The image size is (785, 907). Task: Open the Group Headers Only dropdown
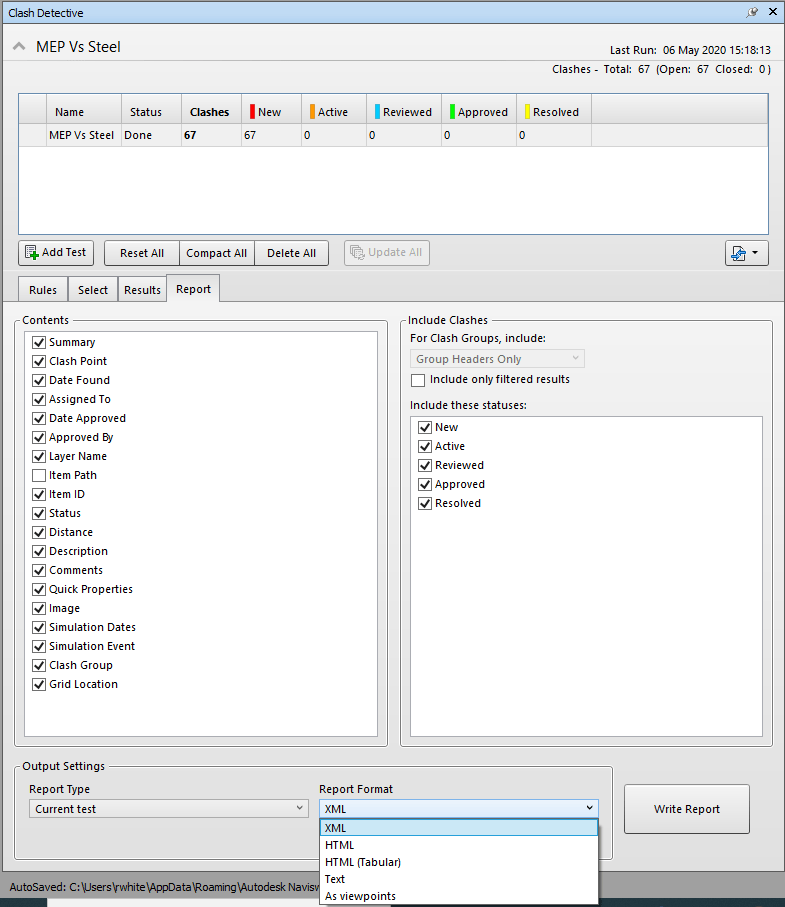497,359
